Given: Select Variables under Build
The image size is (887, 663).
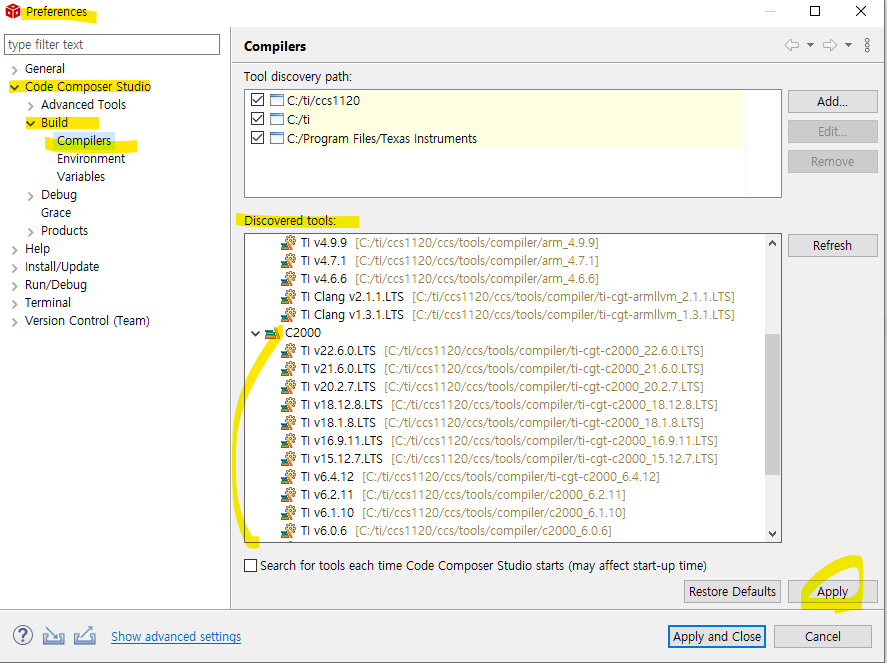Looking at the screenshot, I should point(81,176).
